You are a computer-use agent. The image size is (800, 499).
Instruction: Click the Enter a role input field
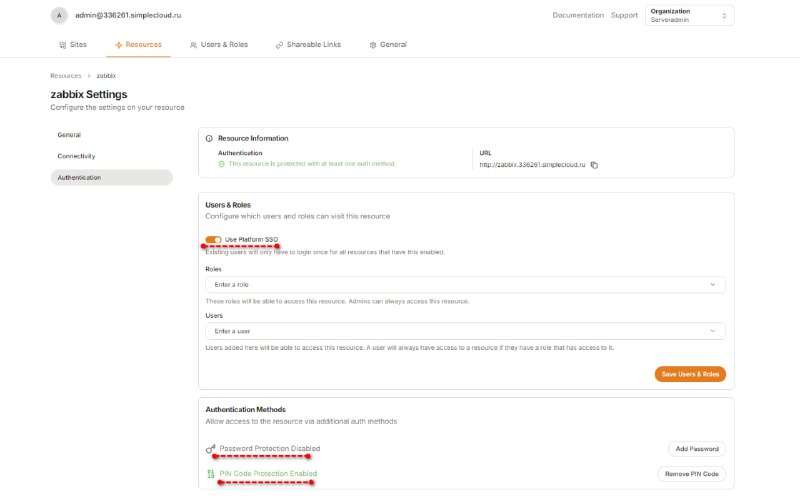[x=465, y=285]
